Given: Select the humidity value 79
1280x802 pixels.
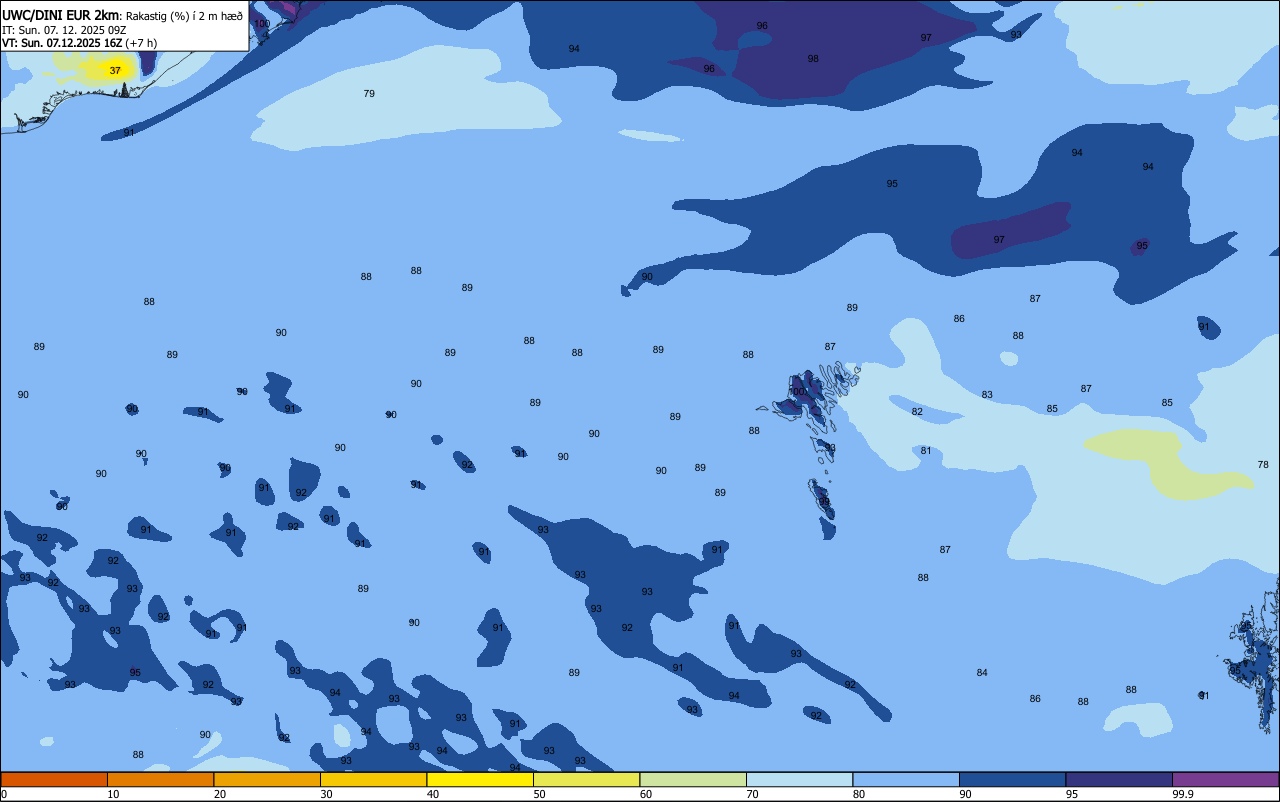Looking at the screenshot, I should click(369, 93).
